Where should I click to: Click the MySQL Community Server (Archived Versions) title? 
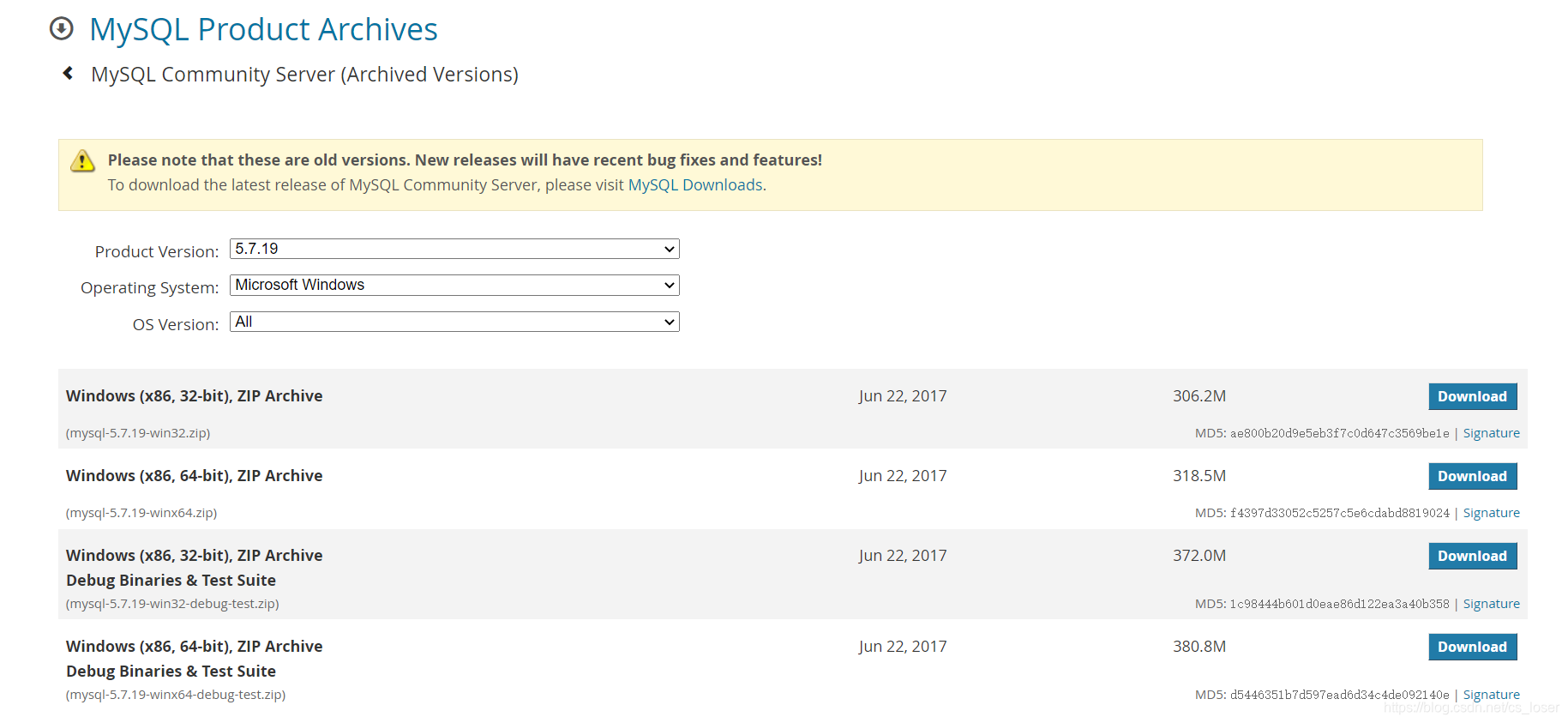[x=304, y=75]
